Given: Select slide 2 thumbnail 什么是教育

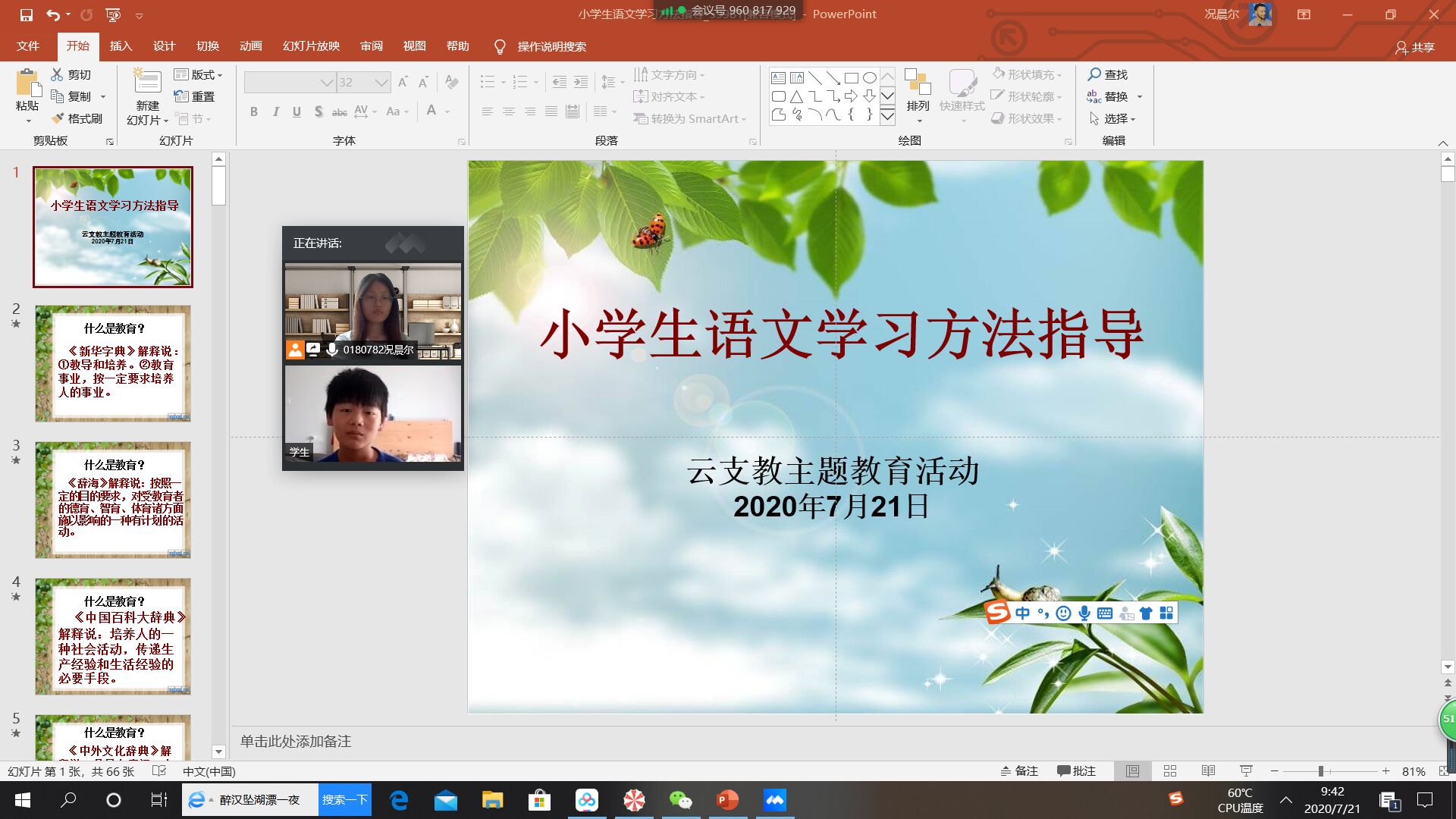Looking at the screenshot, I should [112, 363].
